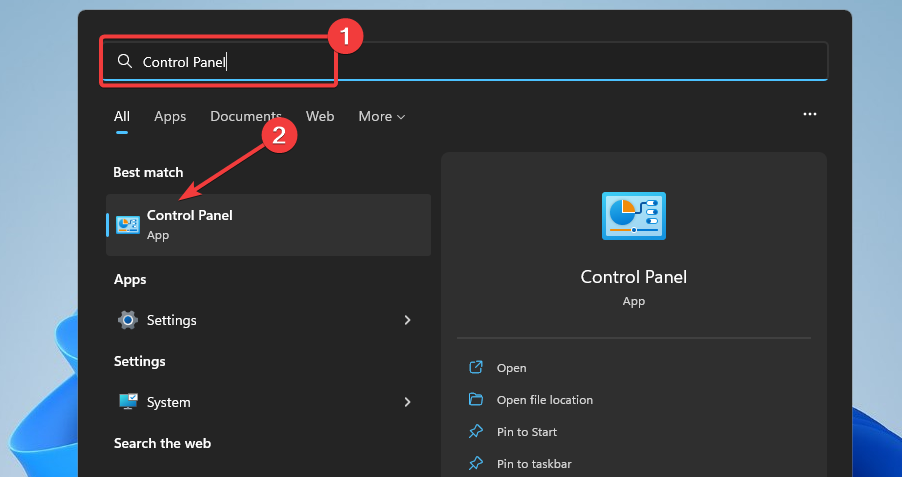Click the Open arrow icon
The height and width of the screenshot is (477, 902).
pyautogui.click(x=476, y=367)
